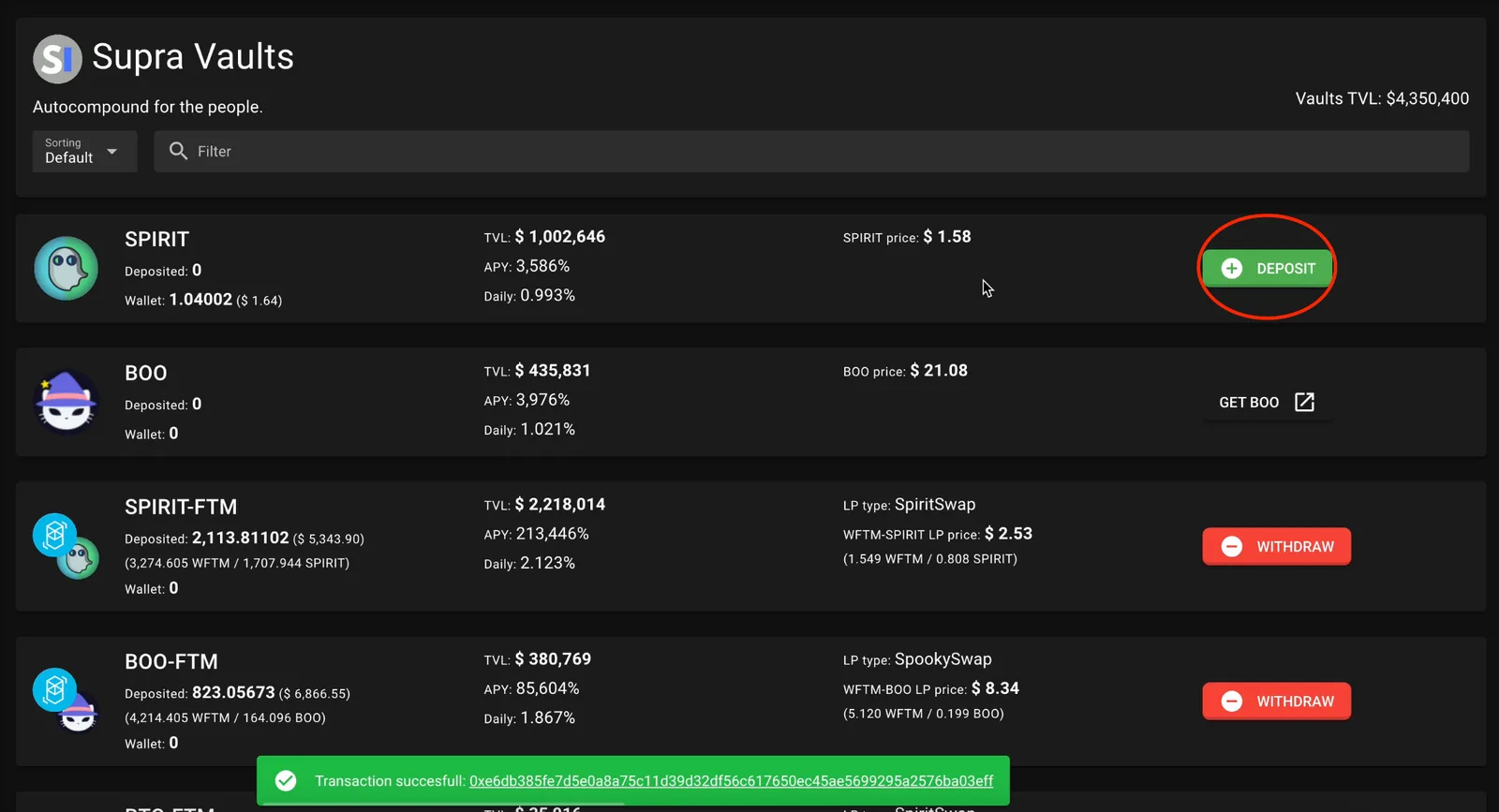Click the search magnifier icon in Filter bar
Image resolution: width=1499 pixels, height=812 pixels.
(x=178, y=151)
